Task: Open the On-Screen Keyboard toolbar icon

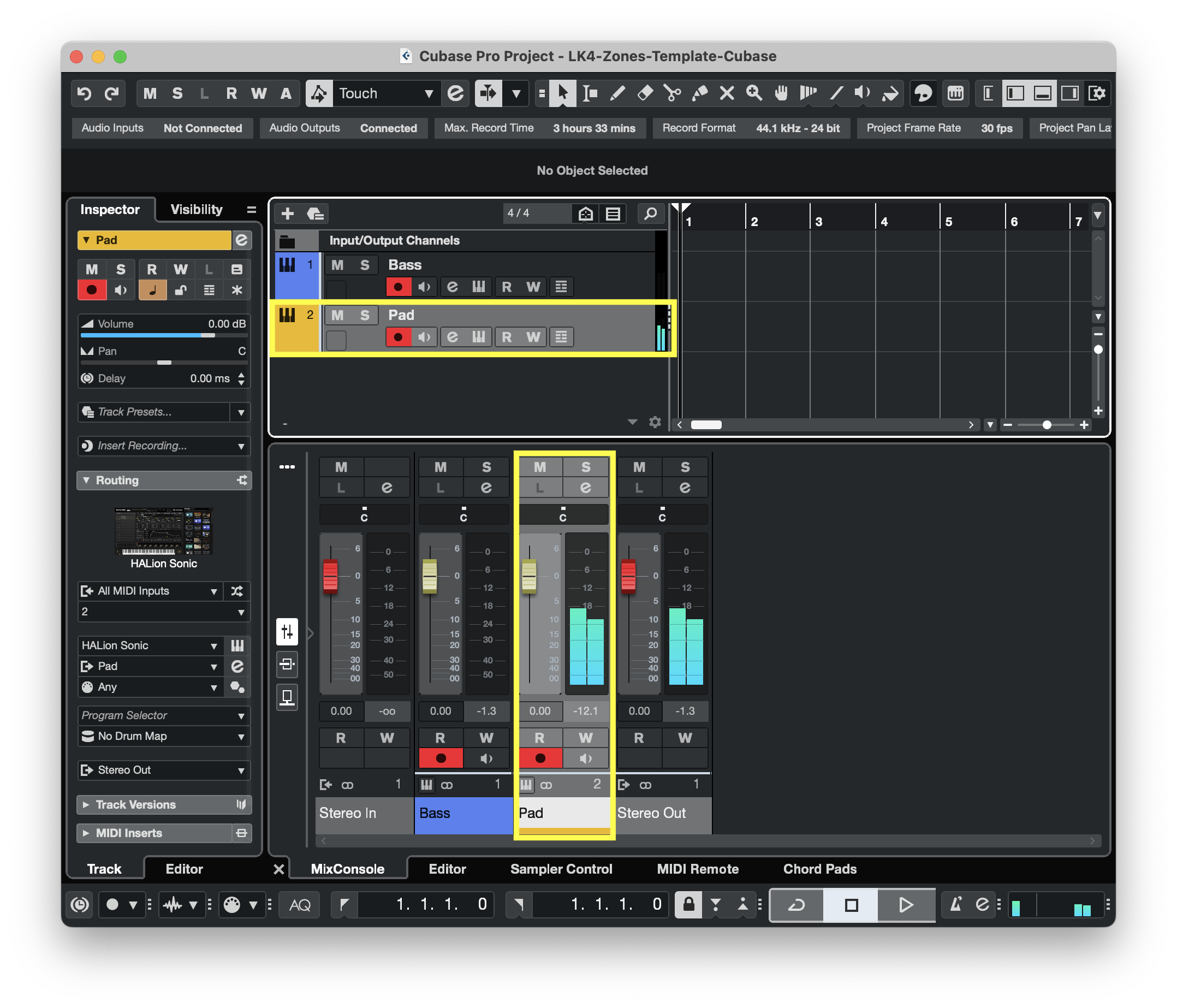Action: point(955,93)
